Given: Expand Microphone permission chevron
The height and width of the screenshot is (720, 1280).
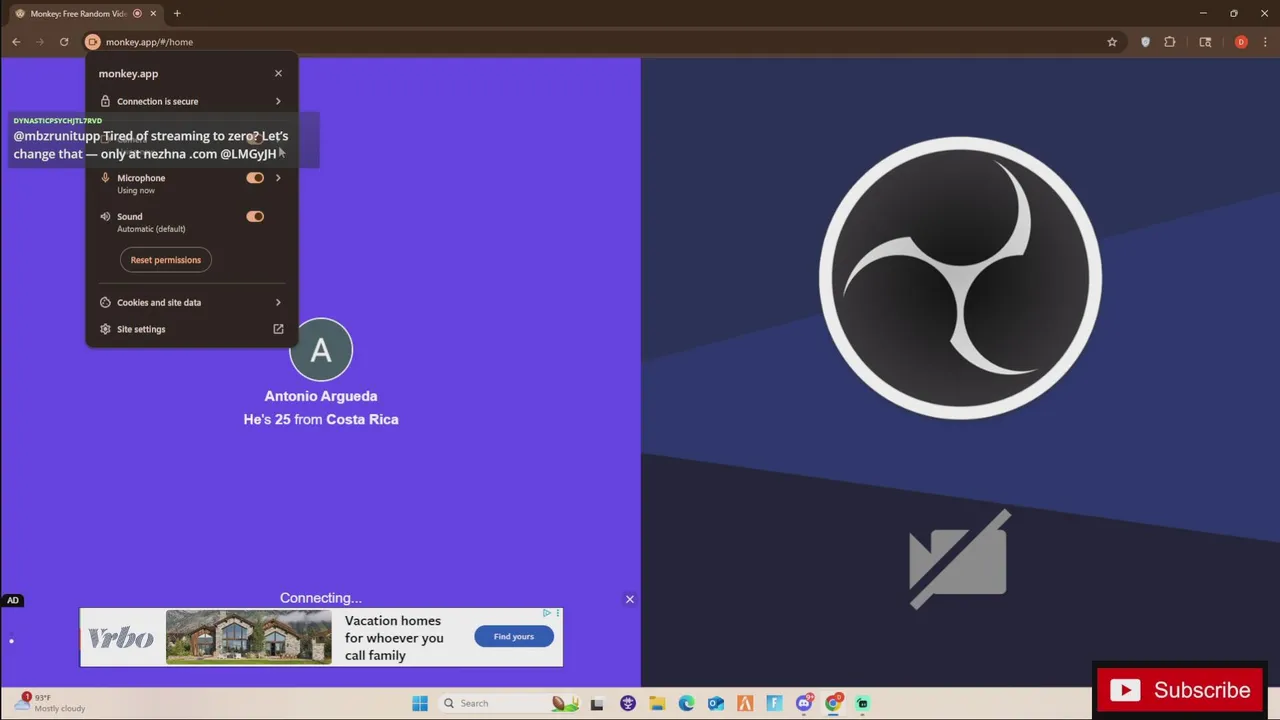Looking at the screenshot, I should (x=278, y=178).
